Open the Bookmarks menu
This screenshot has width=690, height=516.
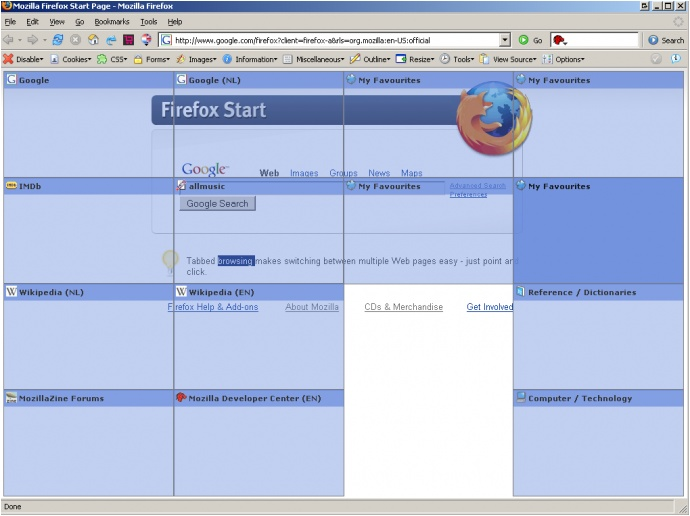tap(112, 22)
